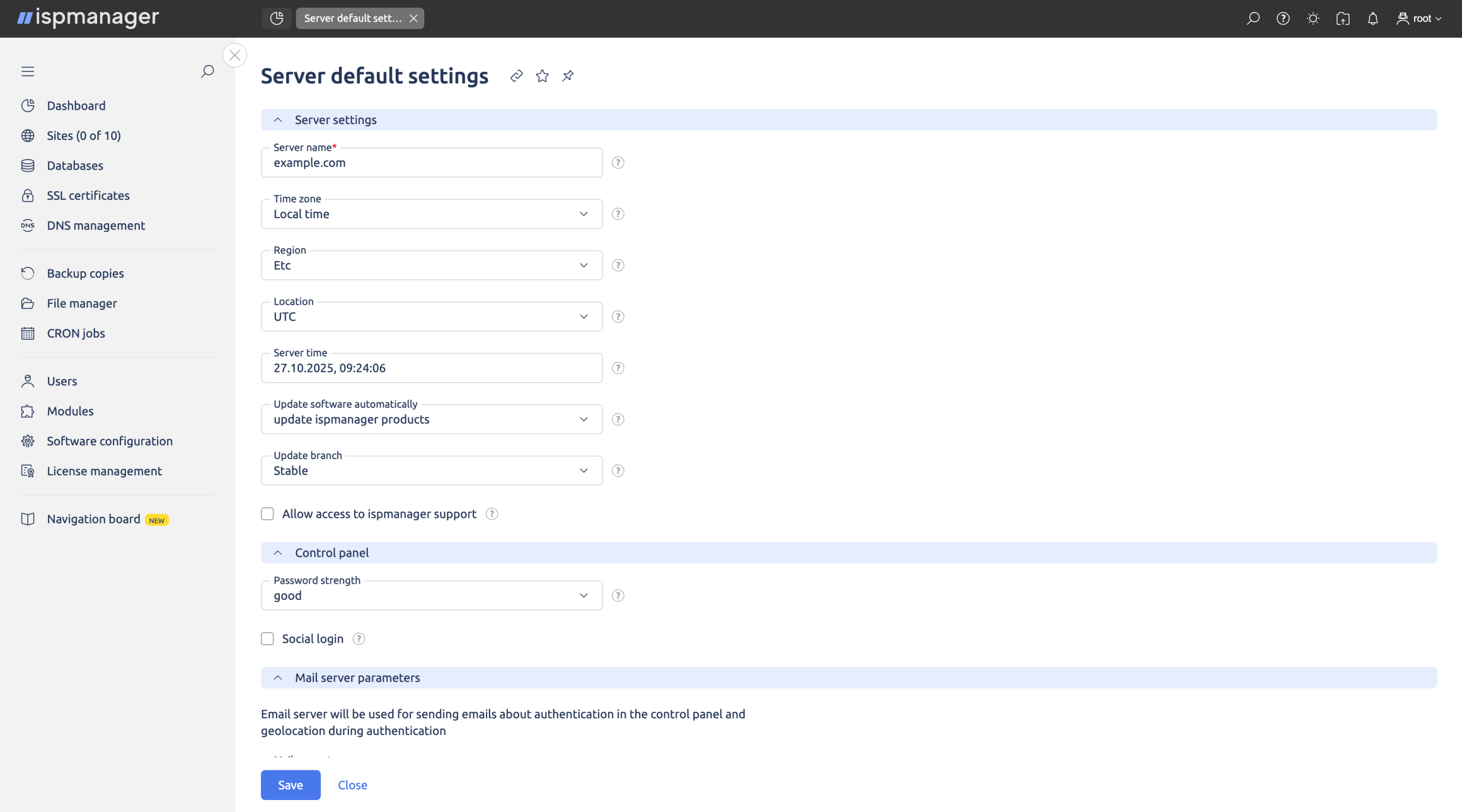Expand the Update branch dropdown

tap(431, 471)
